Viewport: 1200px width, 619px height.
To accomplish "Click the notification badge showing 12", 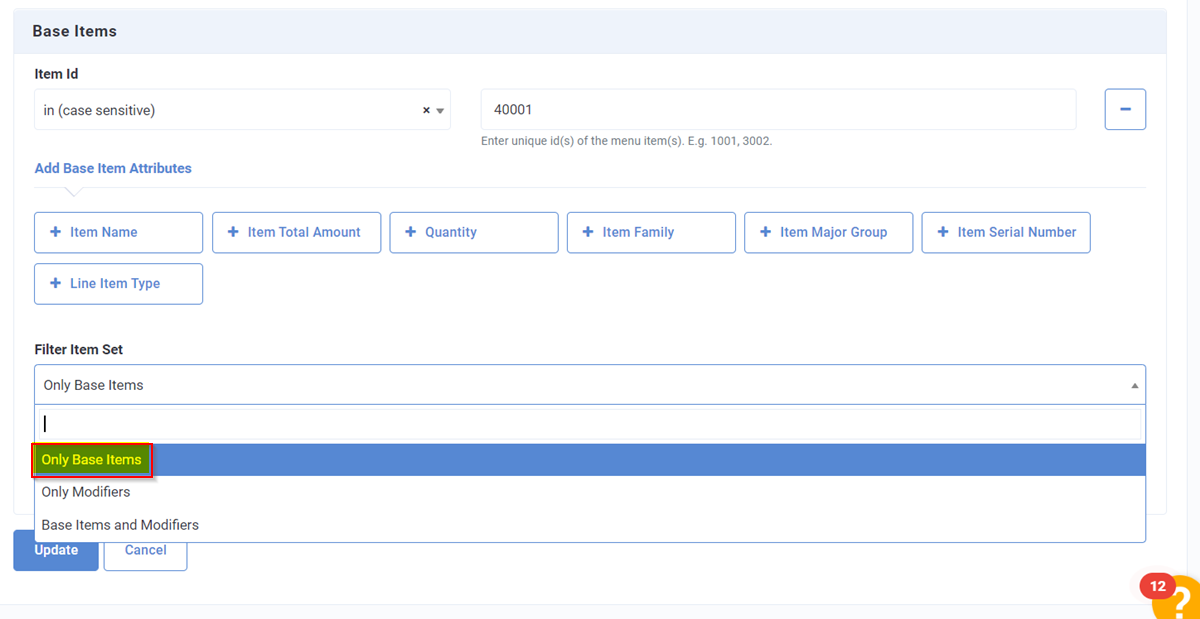I will 1157,586.
